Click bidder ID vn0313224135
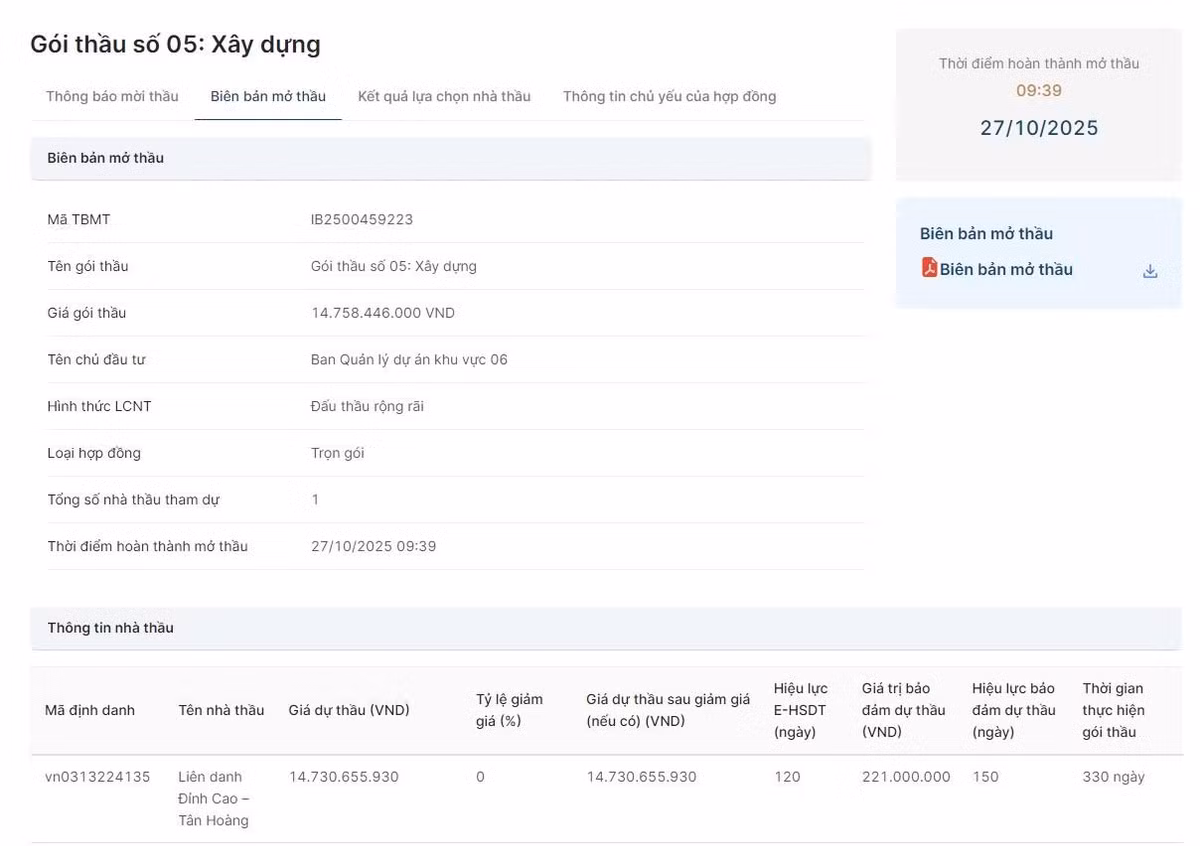This screenshot has width=1200, height=846. [x=97, y=777]
